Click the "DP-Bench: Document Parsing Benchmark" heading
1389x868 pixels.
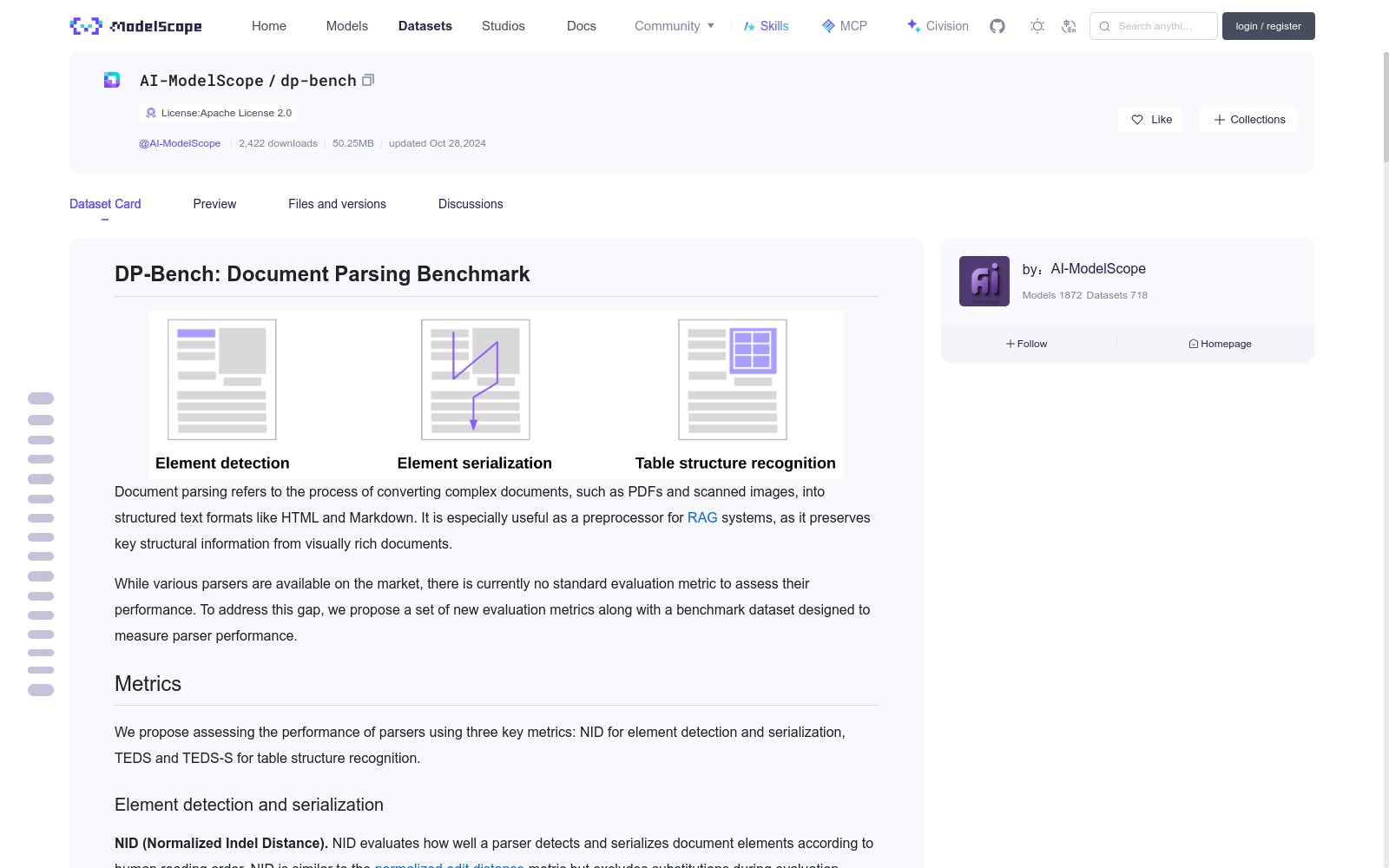pos(322,274)
